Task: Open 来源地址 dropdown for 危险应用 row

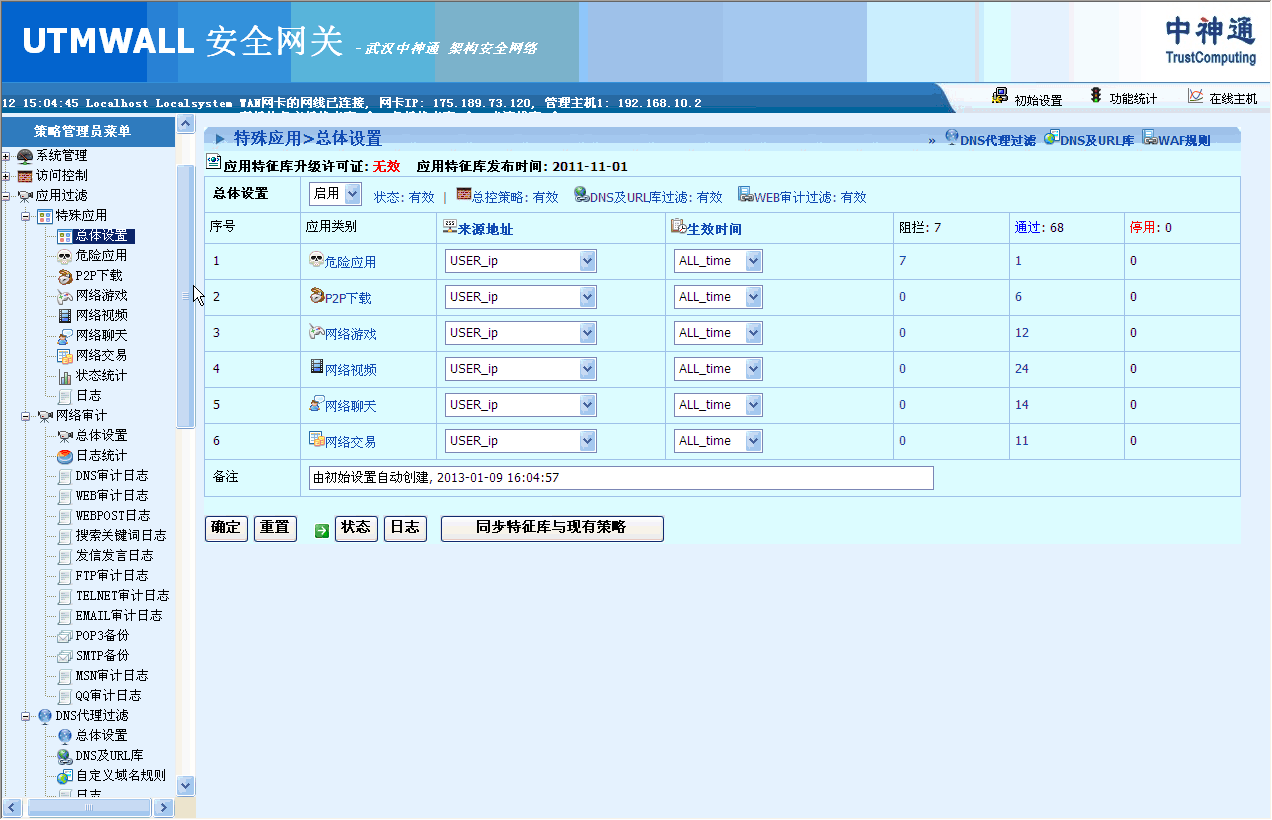Action: (587, 261)
